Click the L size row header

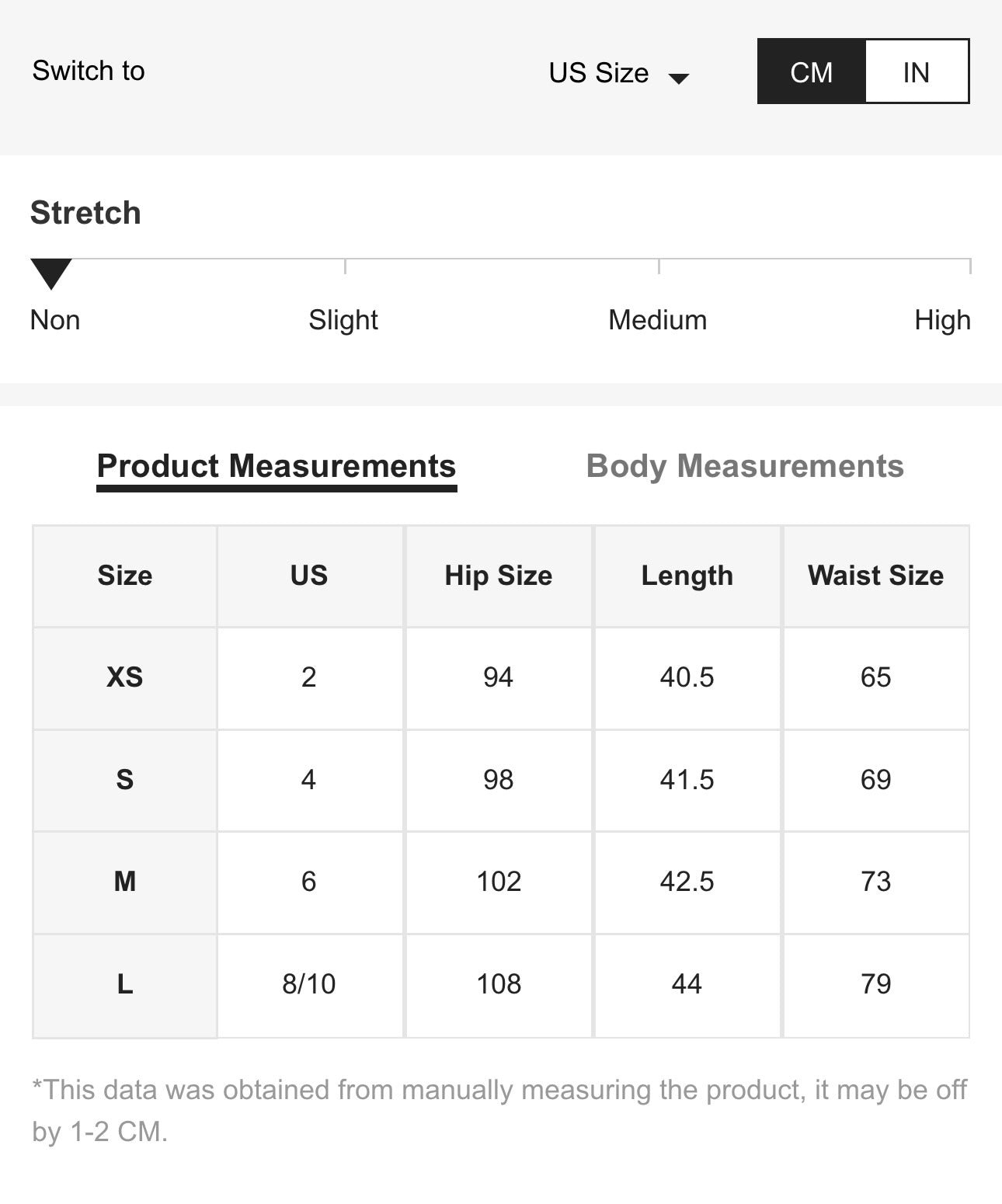[x=124, y=984]
